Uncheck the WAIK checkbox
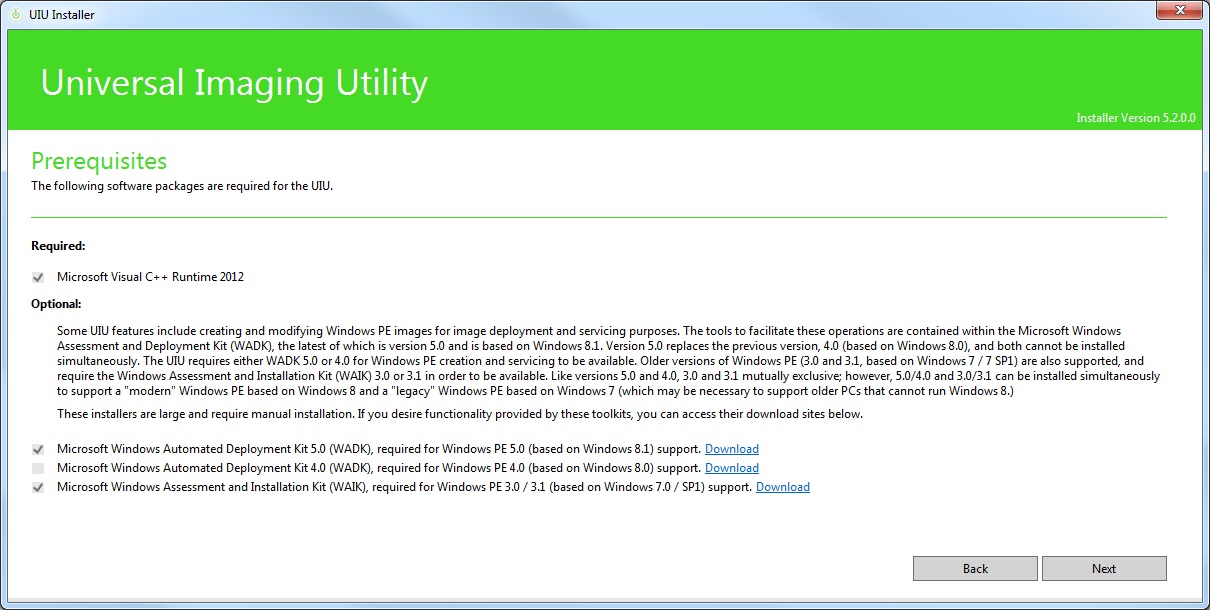This screenshot has width=1210, height=610. [38, 488]
